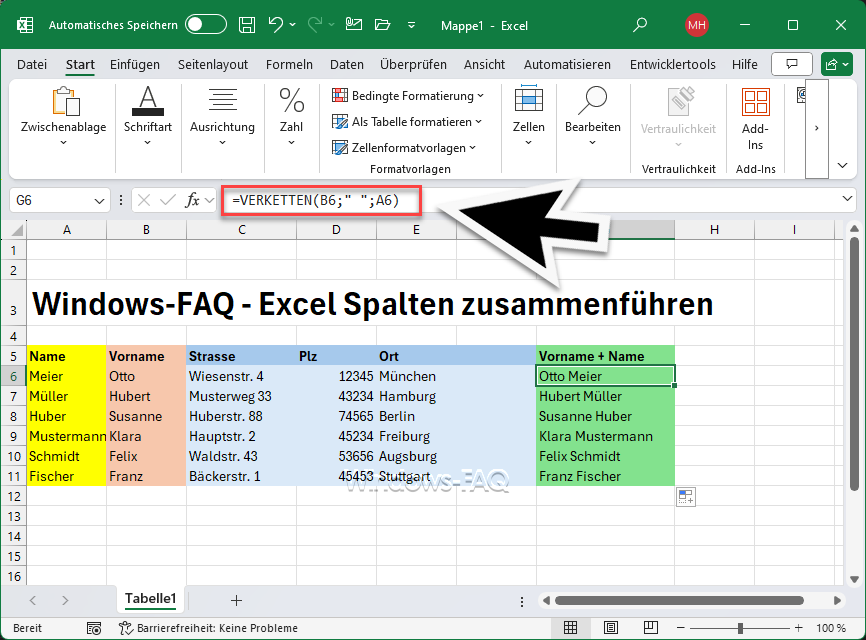Click the Undo arrow icon

[x=276, y=25]
